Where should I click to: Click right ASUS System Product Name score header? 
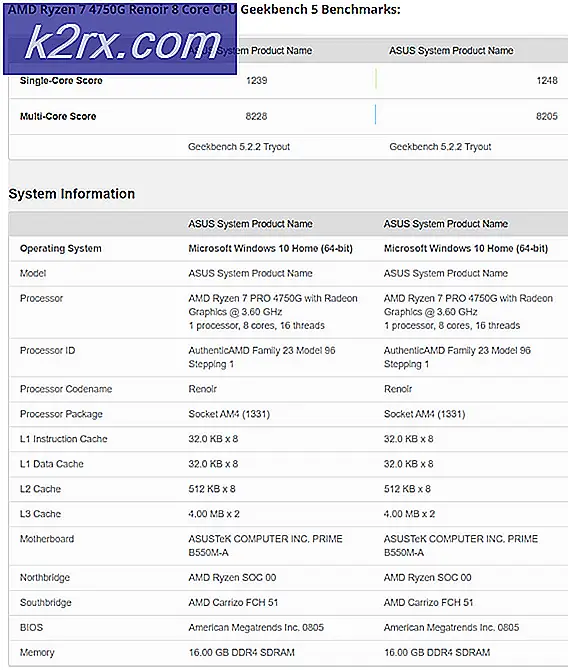coord(451,51)
